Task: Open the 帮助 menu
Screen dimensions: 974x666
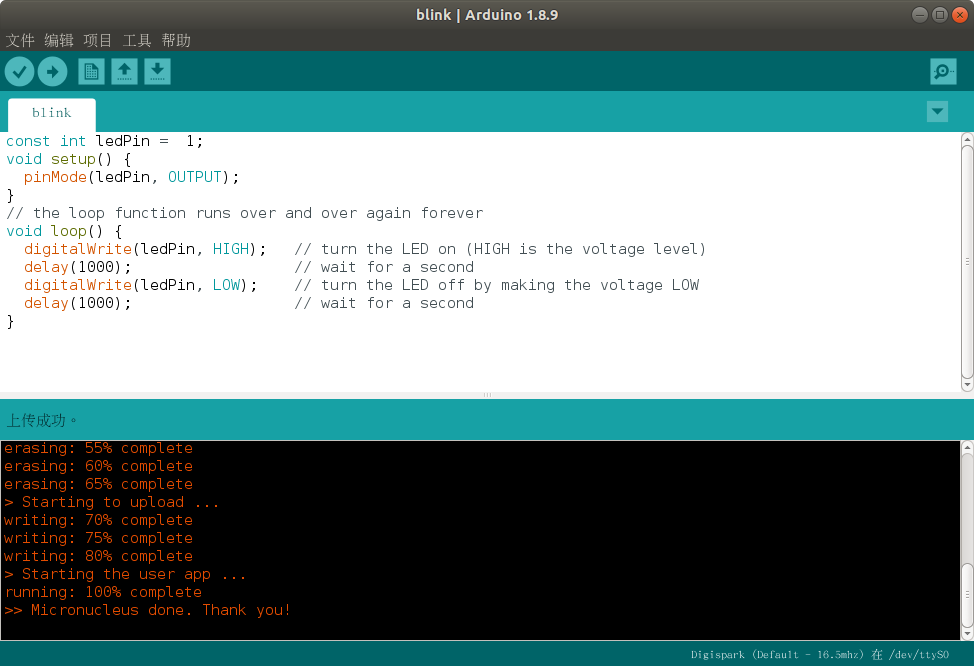Action: click(176, 40)
